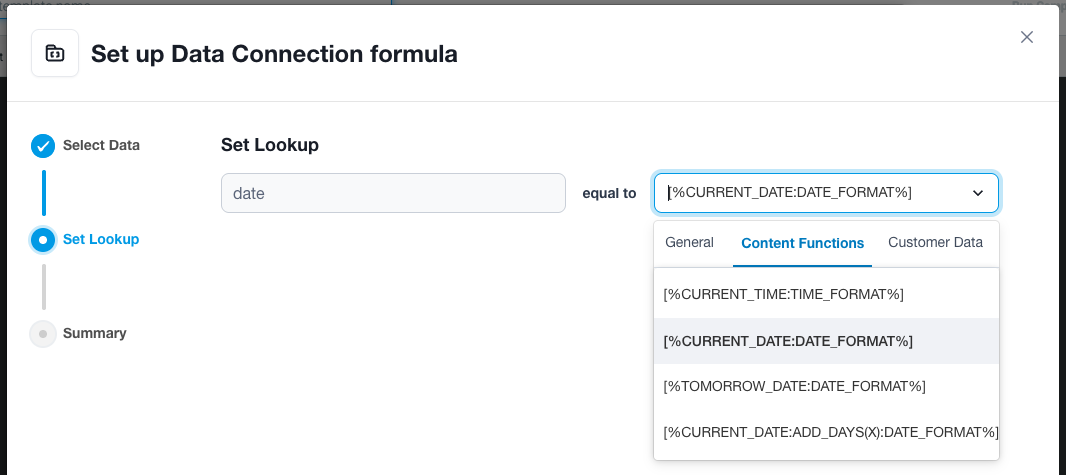Viewport: 1066px width, 475px height.
Task: Collapse the lookup value dropdown chevron
Action: click(x=978, y=193)
